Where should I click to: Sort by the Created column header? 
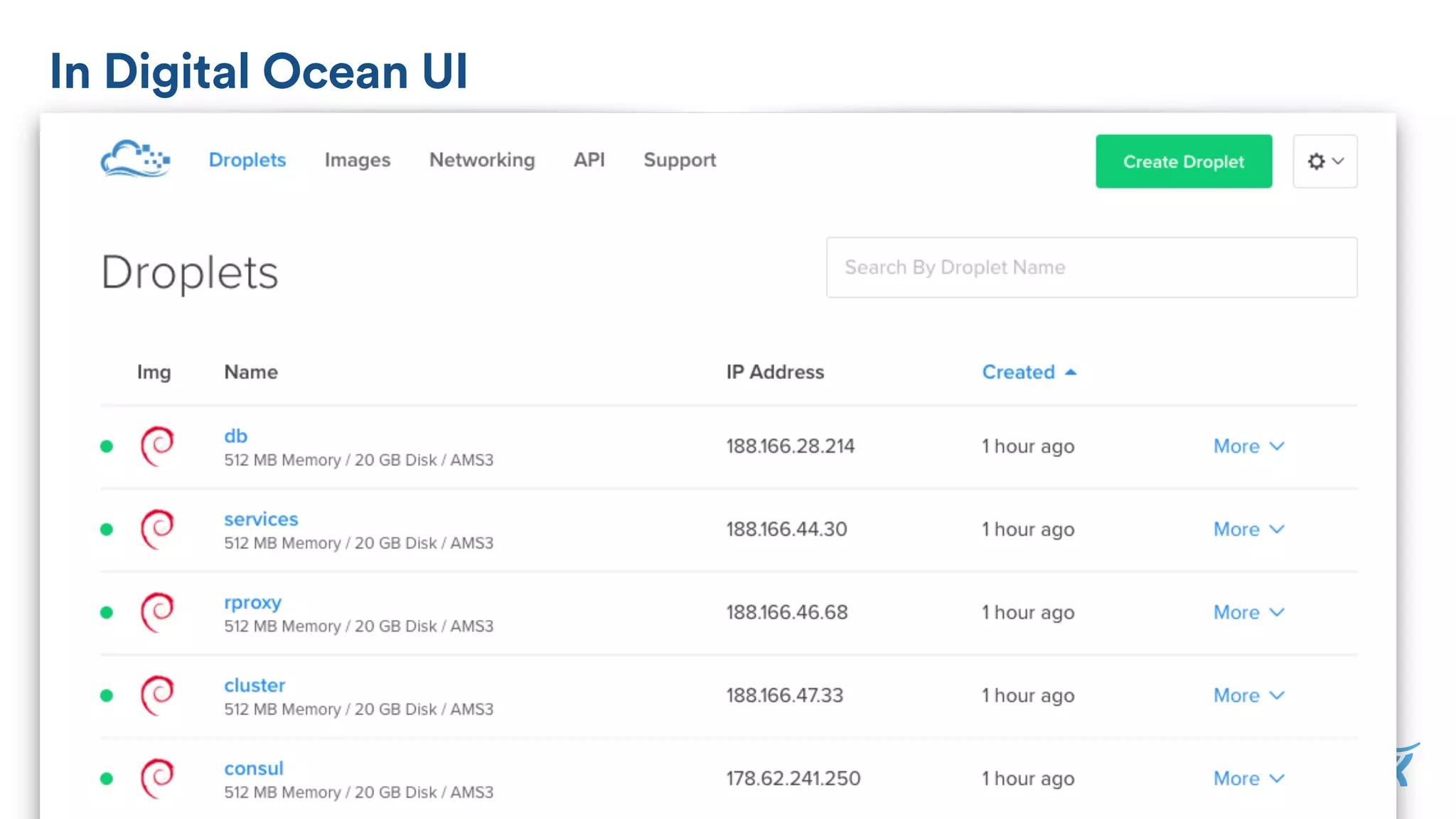1018,372
